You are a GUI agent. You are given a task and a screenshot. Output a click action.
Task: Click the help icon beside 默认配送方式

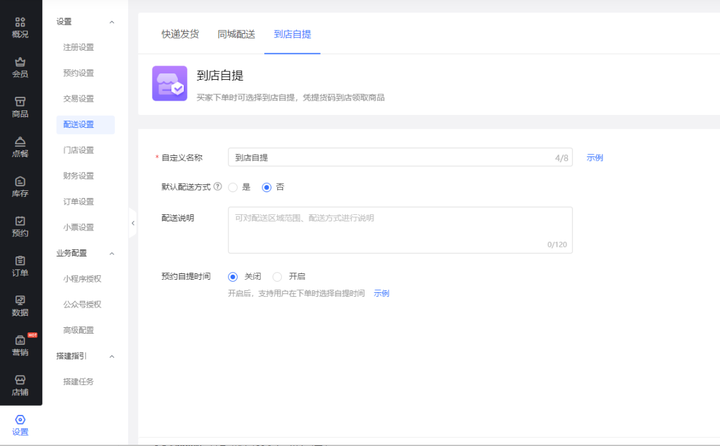tap(218, 186)
